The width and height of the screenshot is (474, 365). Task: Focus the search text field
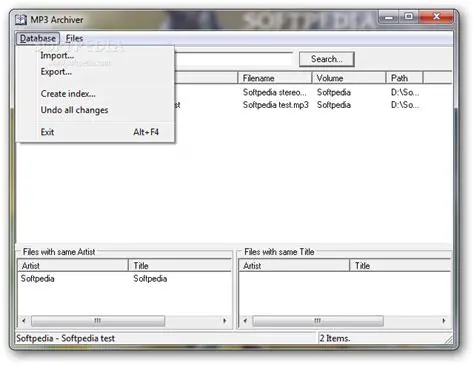[x=233, y=59]
